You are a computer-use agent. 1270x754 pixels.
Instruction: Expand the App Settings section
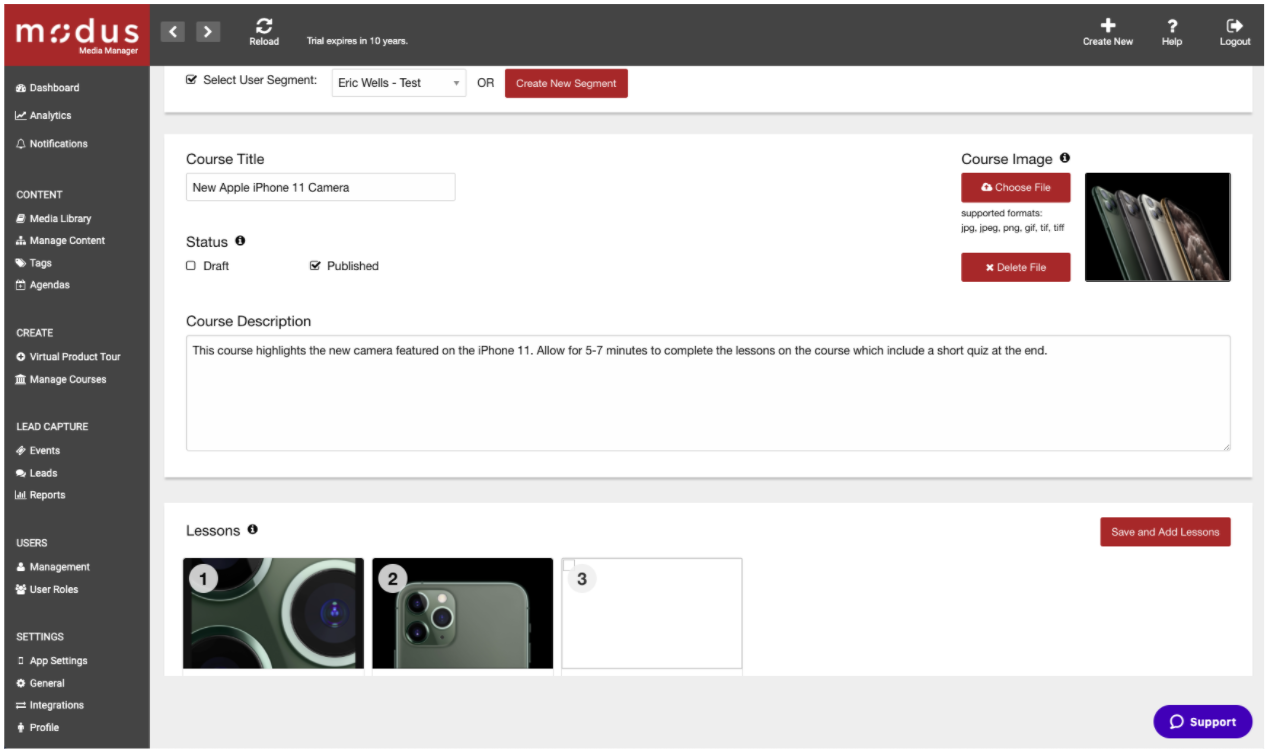pos(57,660)
